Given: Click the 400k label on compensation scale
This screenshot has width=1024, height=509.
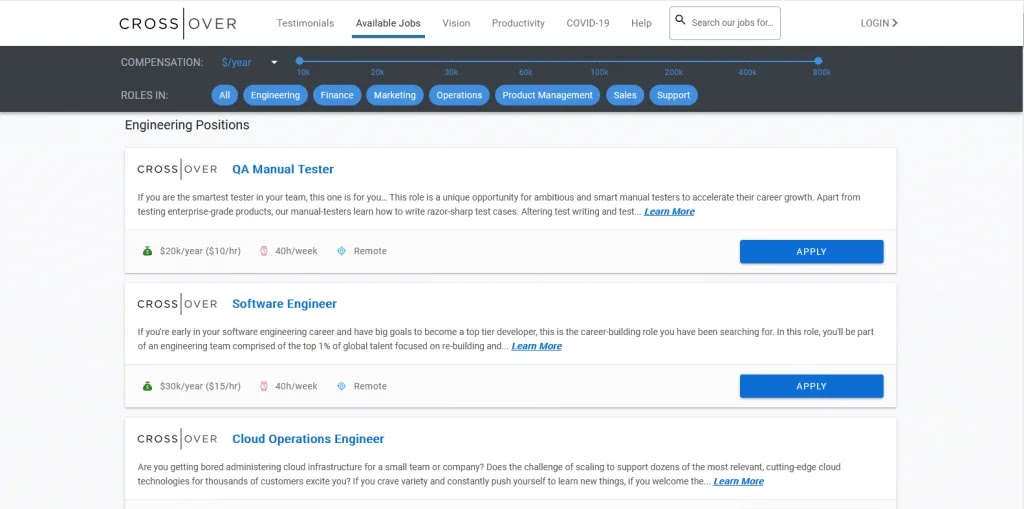Looking at the screenshot, I should (748, 73).
